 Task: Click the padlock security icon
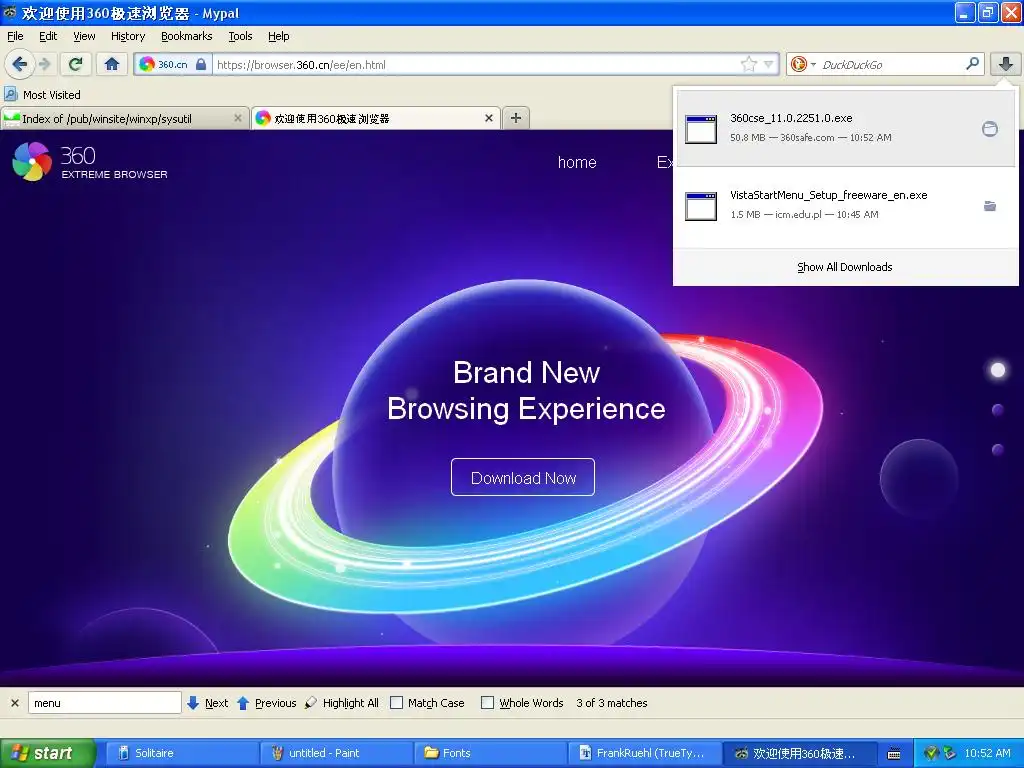(x=201, y=64)
